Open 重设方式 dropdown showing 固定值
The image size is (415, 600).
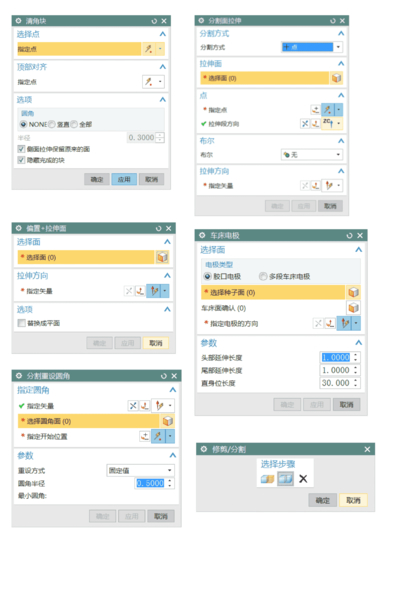point(140,470)
